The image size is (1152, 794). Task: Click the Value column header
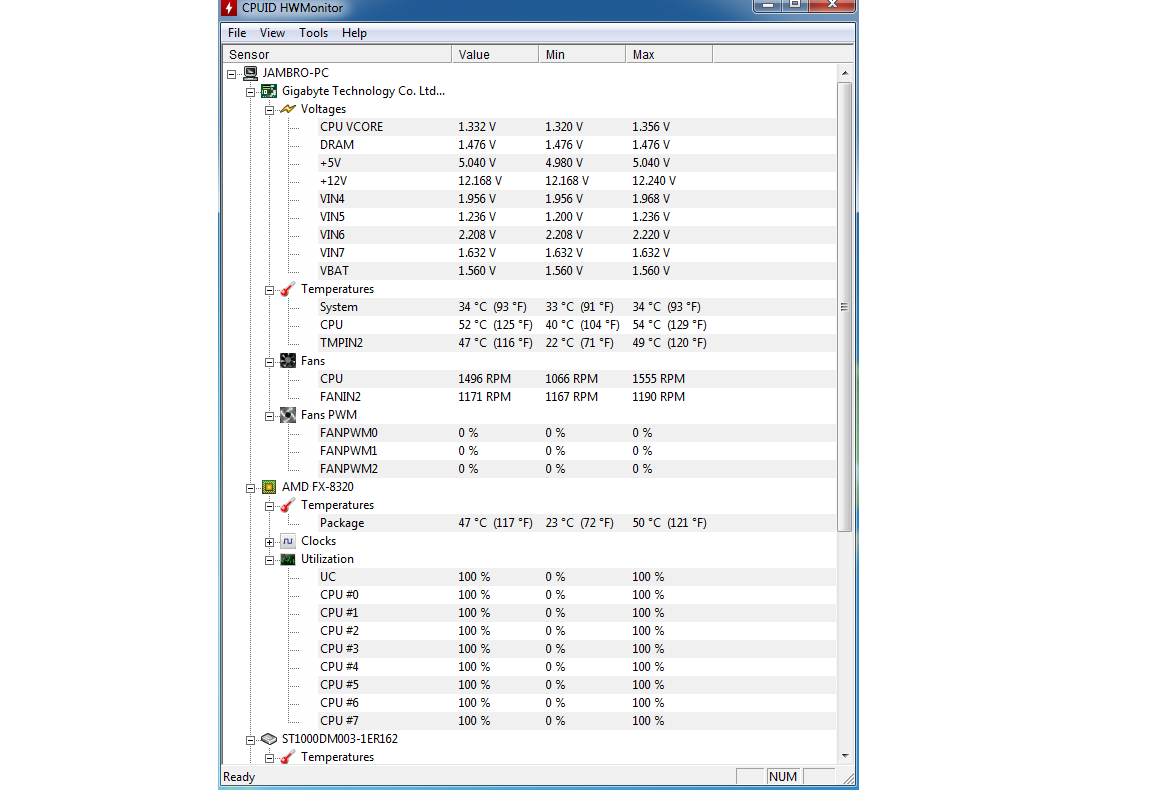coord(495,54)
